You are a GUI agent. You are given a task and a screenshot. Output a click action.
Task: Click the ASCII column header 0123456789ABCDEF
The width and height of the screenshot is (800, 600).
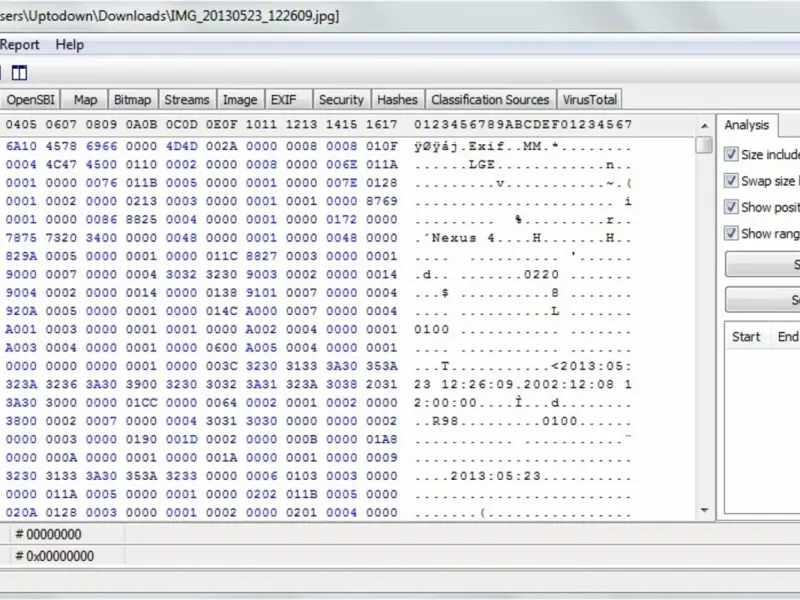click(x=523, y=125)
